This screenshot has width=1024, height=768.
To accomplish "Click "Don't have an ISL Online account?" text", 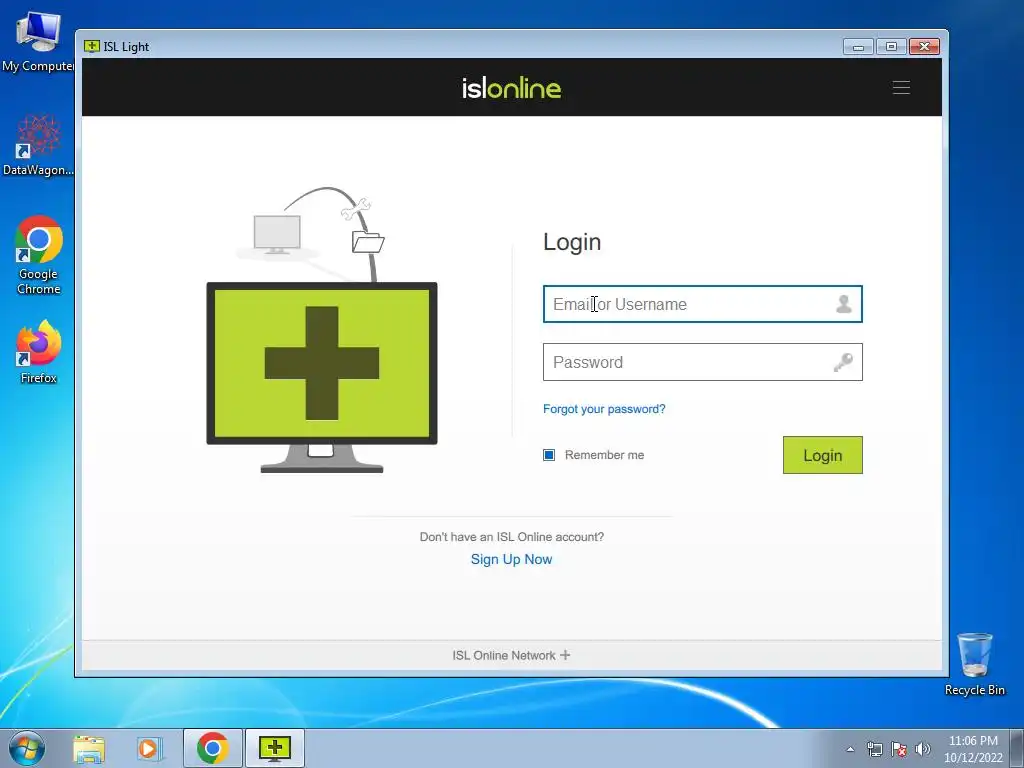I will pos(511,537).
